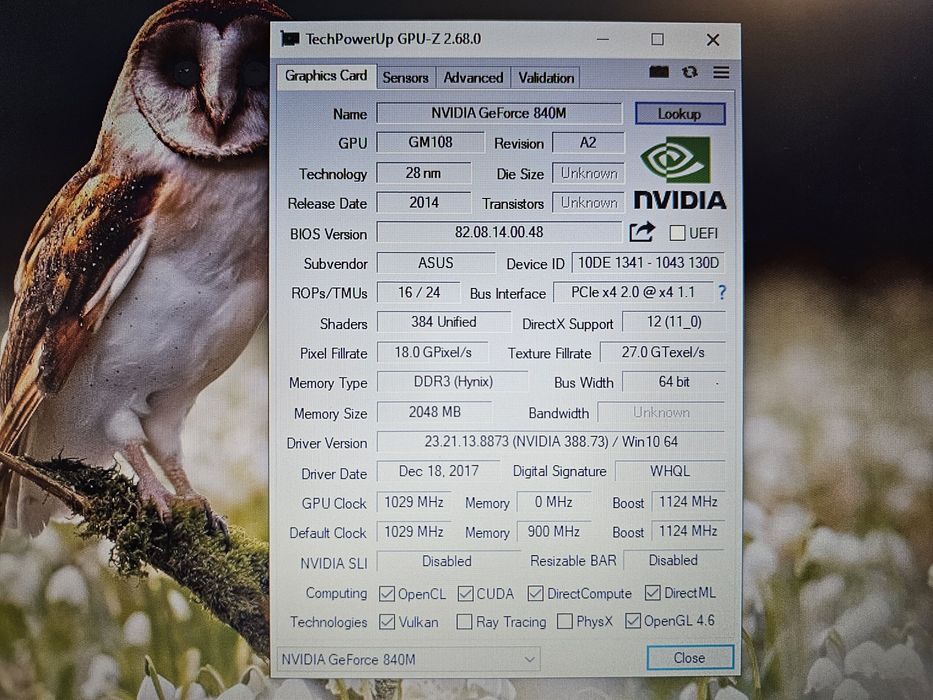Toggle the UEFI checkbox
Viewport: 933px width, 700px height.
click(x=677, y=233)
